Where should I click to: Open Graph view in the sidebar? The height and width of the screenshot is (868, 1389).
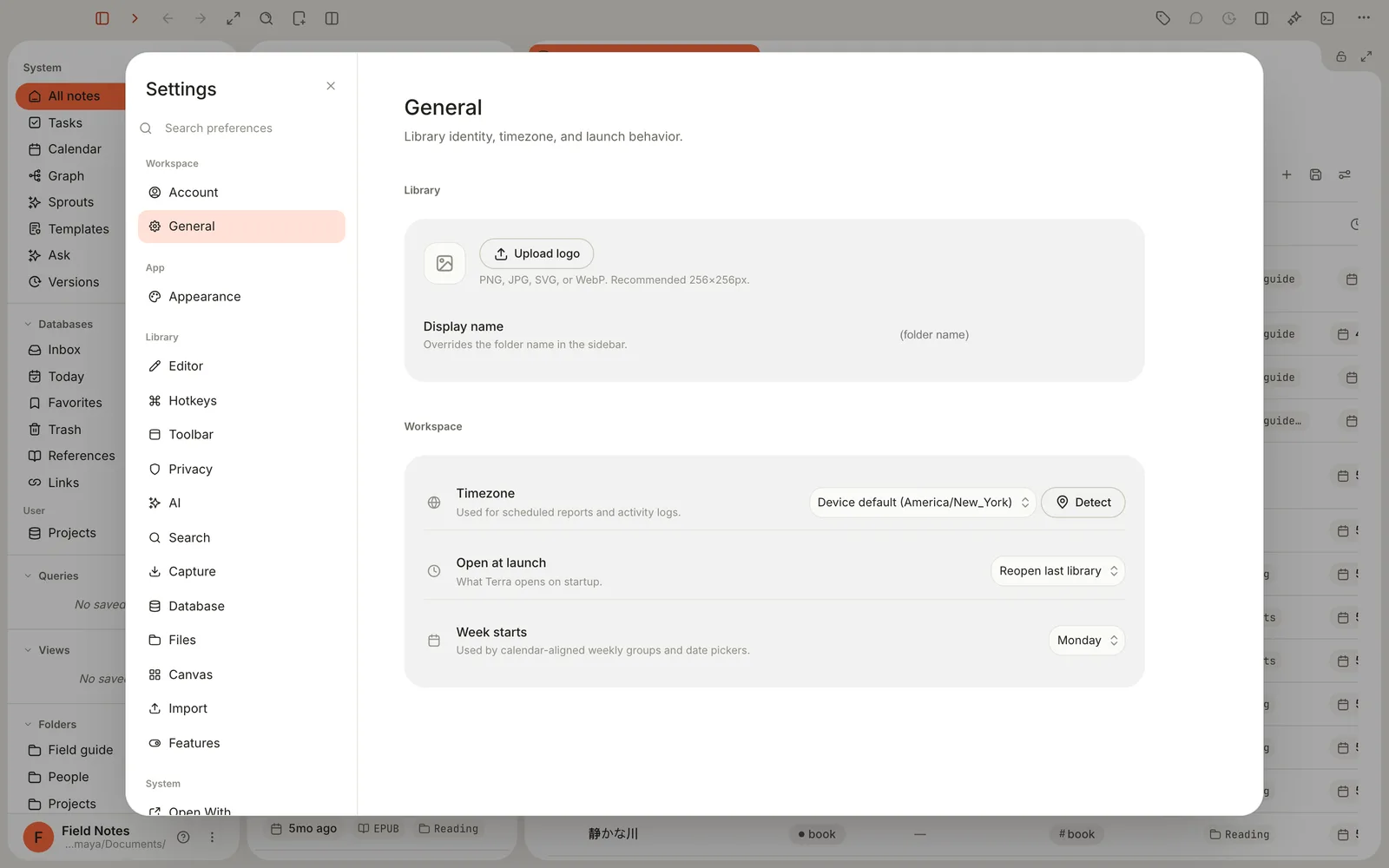click(71, 176)
